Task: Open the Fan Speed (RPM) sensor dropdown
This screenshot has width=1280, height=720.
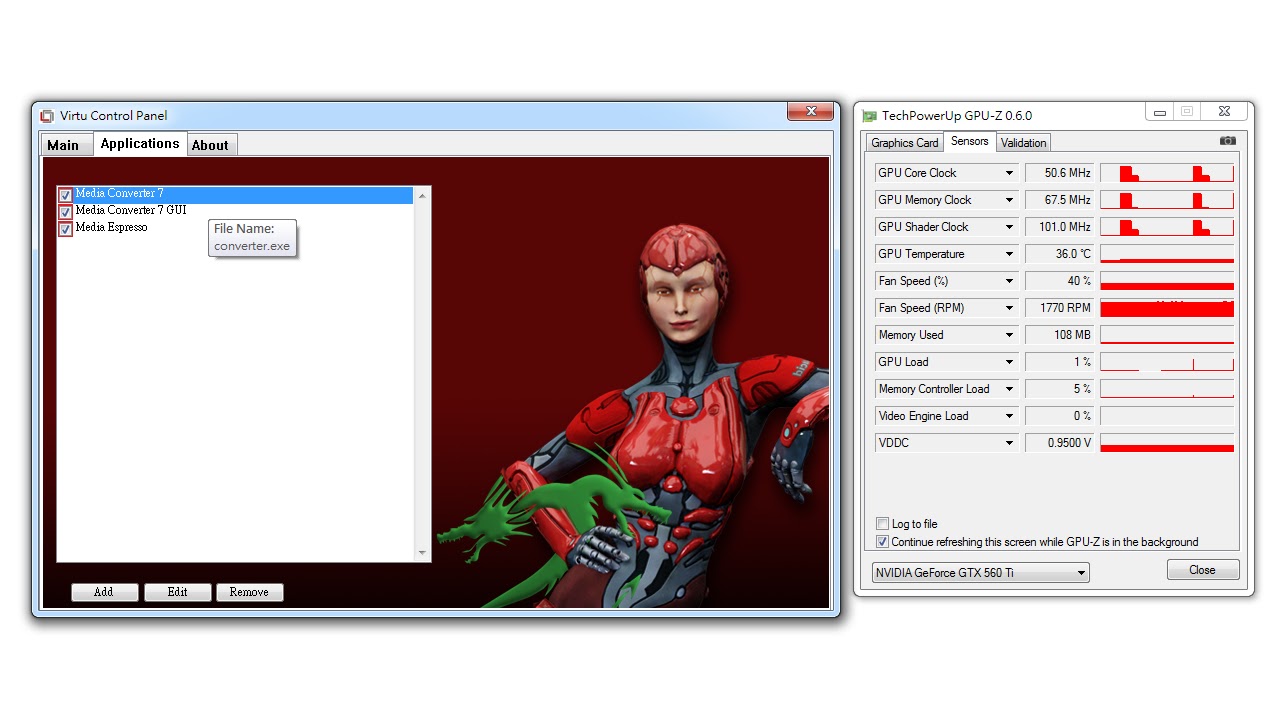Action: click(1009, 308)
